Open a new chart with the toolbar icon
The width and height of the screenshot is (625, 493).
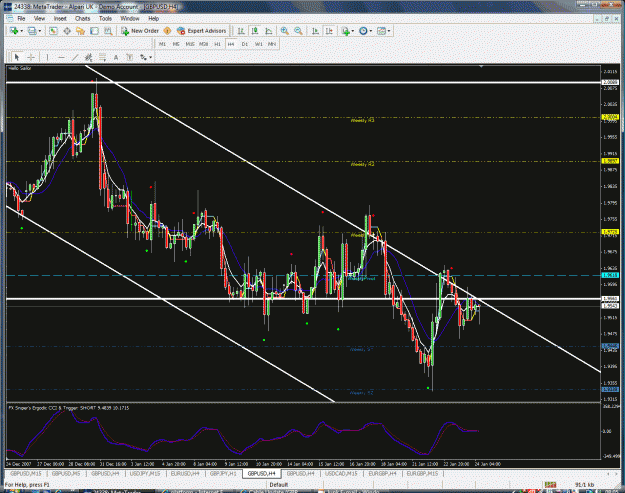14,31
